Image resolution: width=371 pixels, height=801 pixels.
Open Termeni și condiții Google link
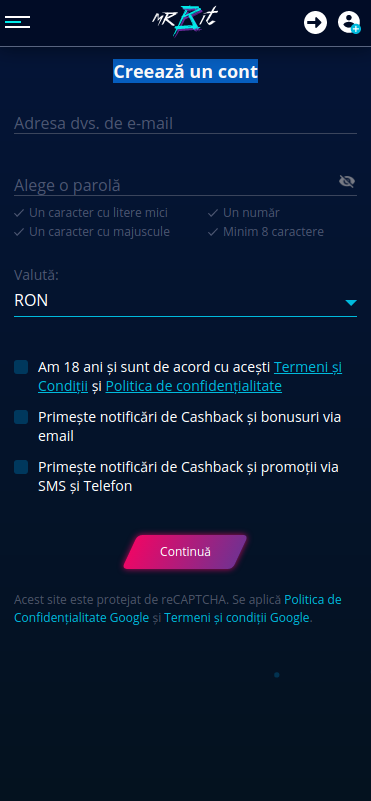click(237, 618)
